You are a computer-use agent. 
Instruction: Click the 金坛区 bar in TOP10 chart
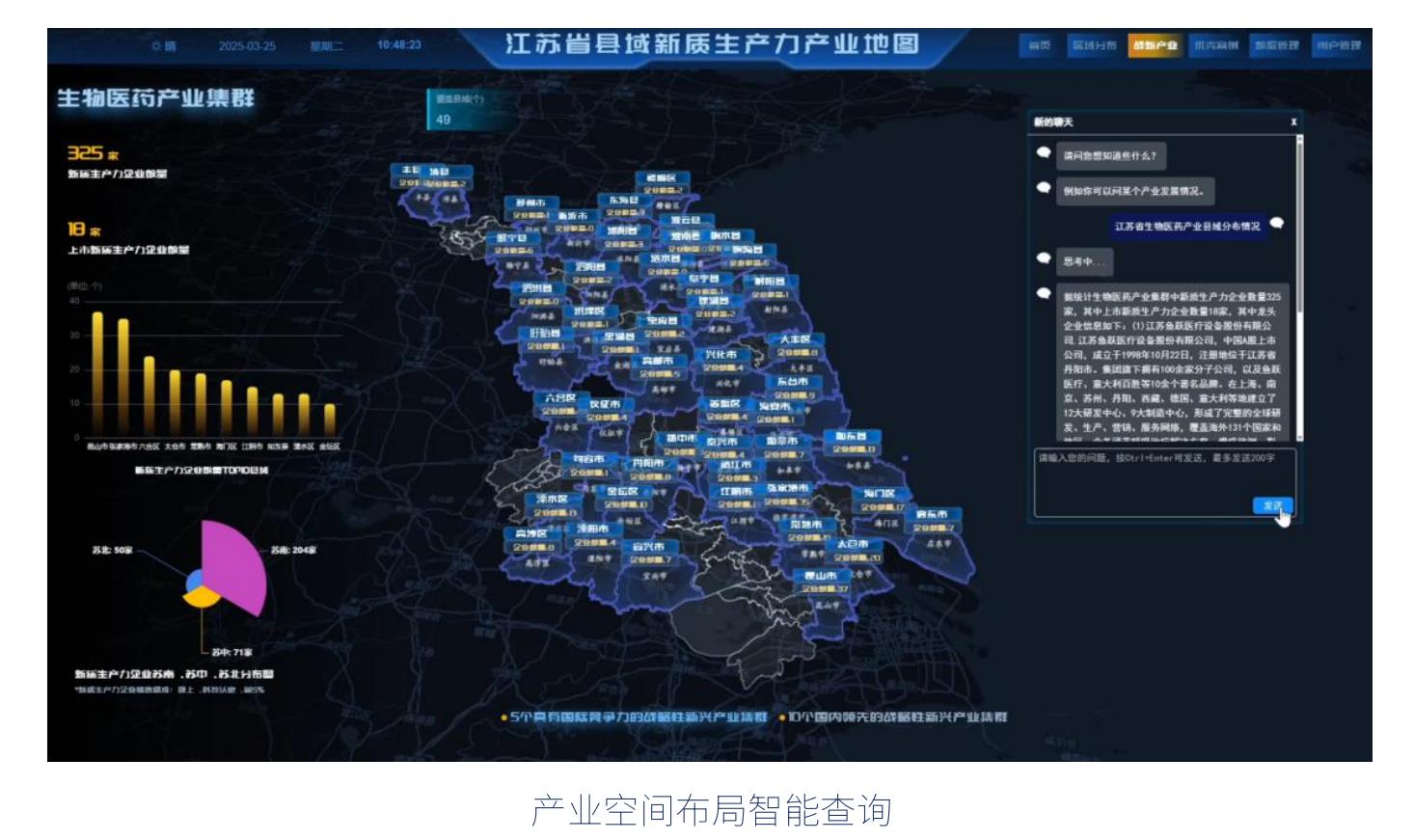click(x=330, y=420)
